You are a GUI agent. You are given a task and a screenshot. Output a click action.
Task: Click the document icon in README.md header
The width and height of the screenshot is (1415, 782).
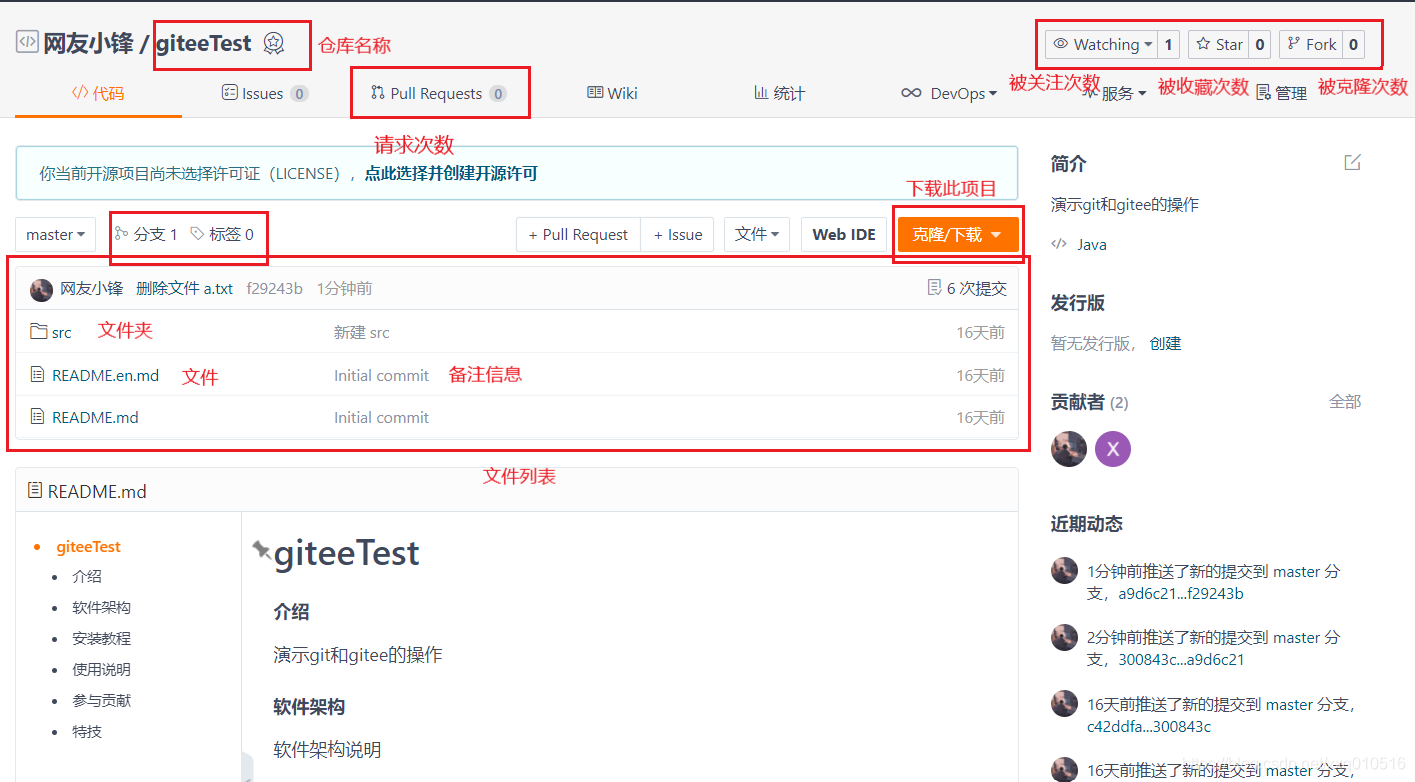coord(35,490)
